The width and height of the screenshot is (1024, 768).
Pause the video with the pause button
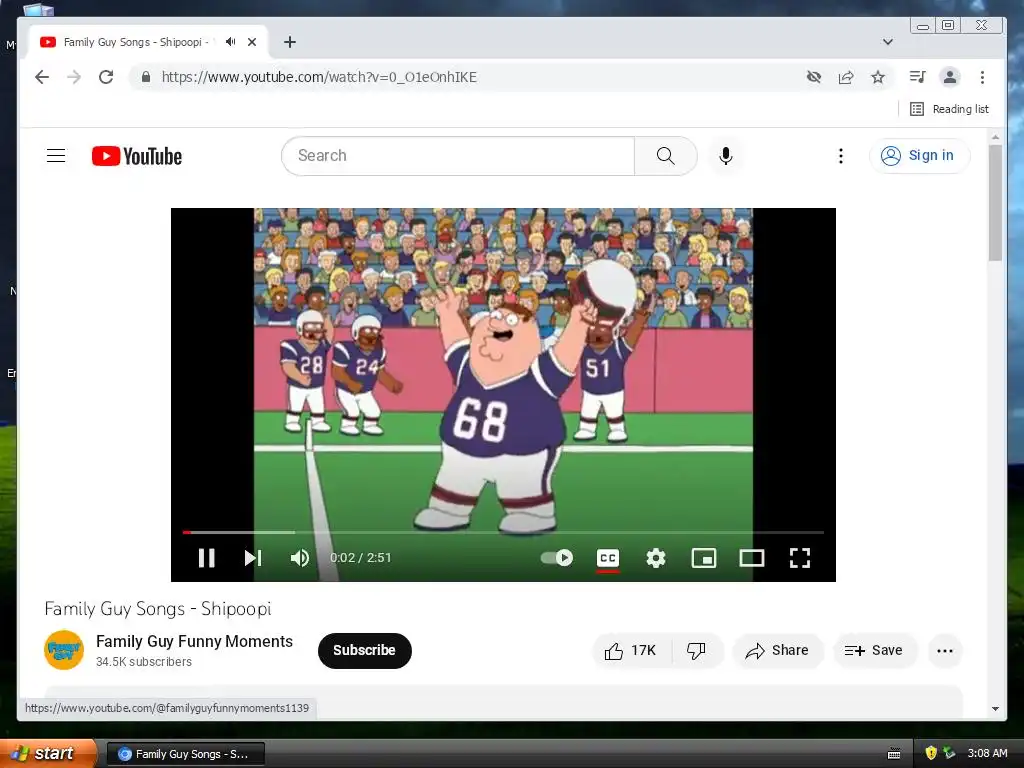206,558
